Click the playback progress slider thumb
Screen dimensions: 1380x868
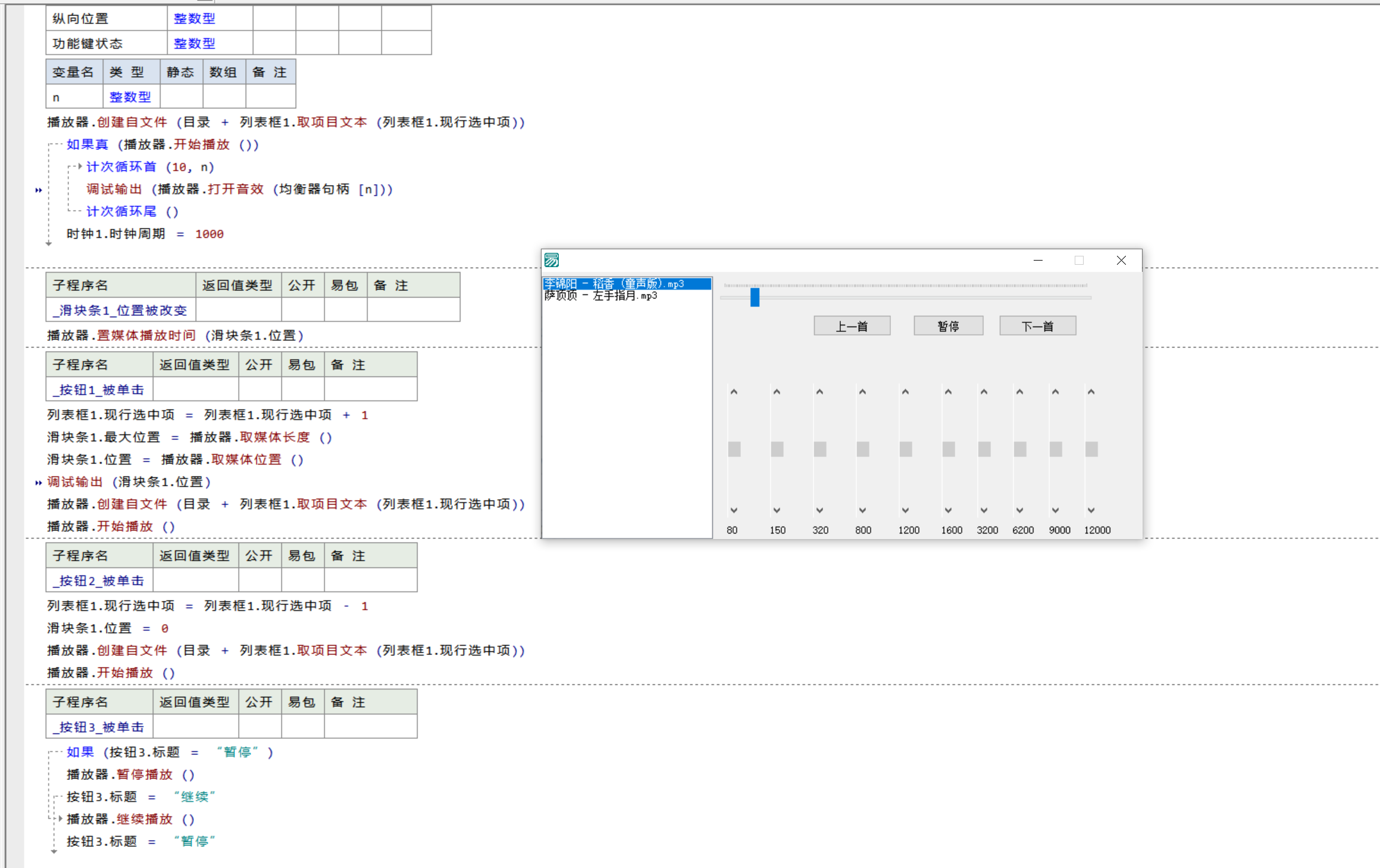click(755, 297)
